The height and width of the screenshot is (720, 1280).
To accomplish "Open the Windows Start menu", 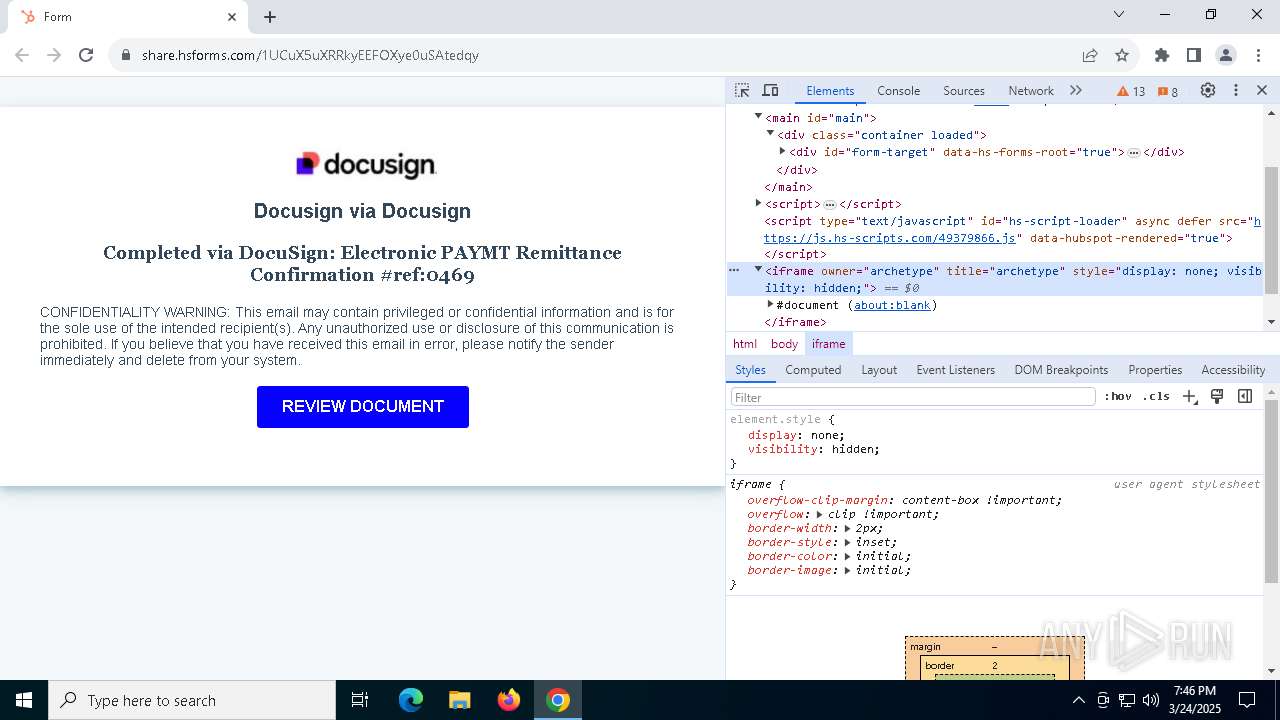I will pos(24,700).
